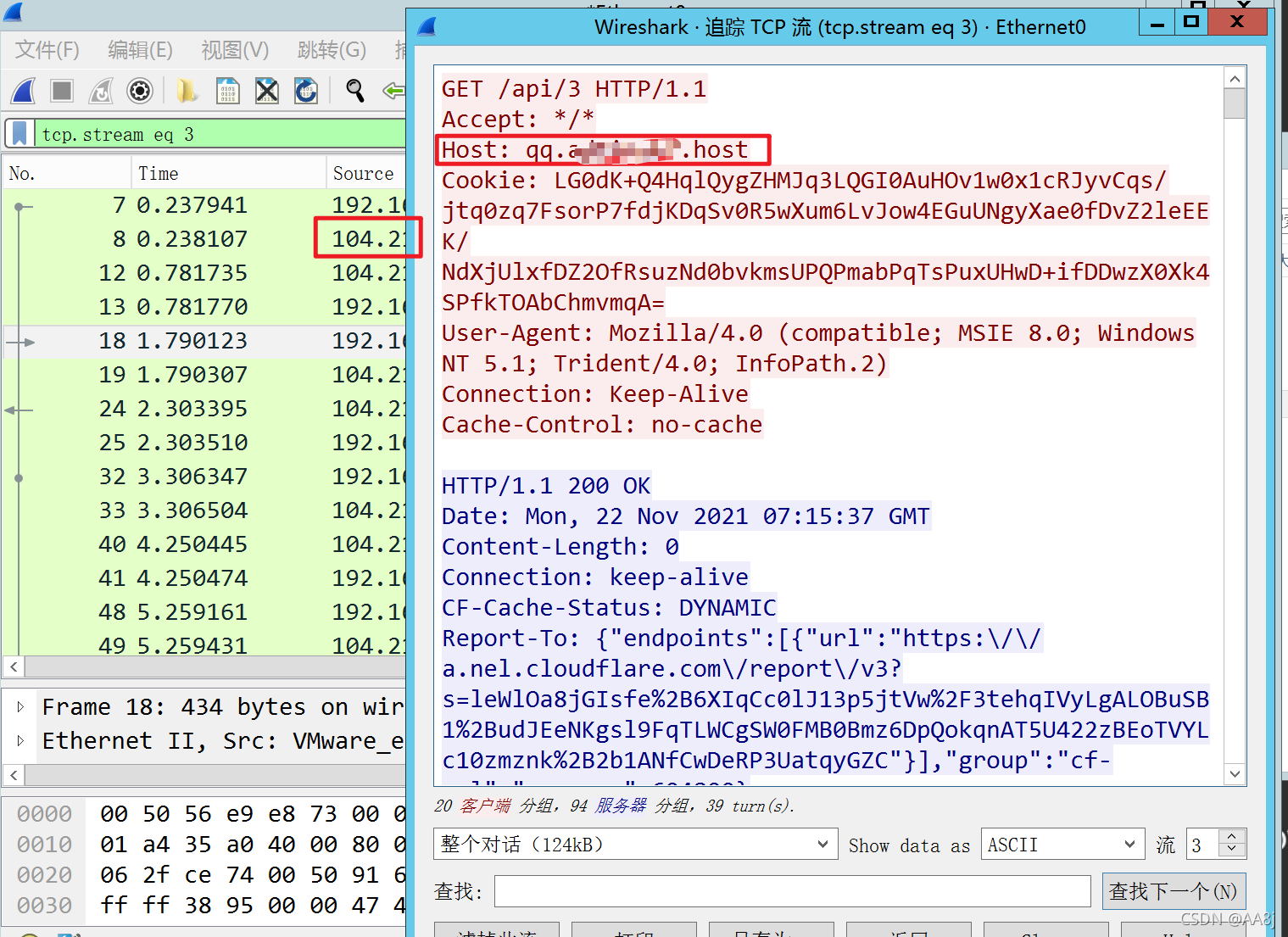This screenshot has width=1288, height=937.
Task: Sort packets by the Time column header
Action: [x=229, y=173]
